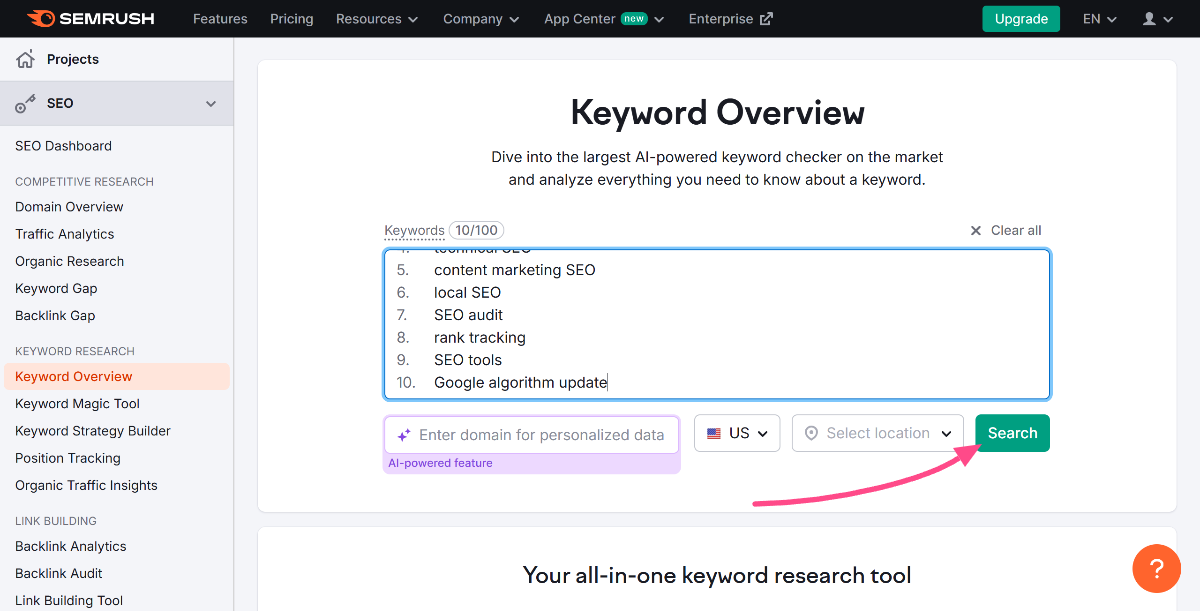Open Link Building Tool
The height and width of the screenshot is (611, 1200).
tap(69, 600)
